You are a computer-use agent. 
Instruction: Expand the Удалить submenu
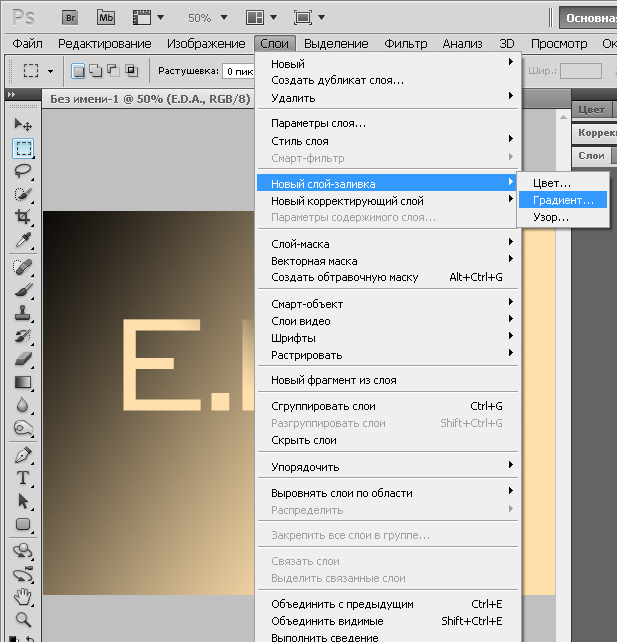coord(387,98)
